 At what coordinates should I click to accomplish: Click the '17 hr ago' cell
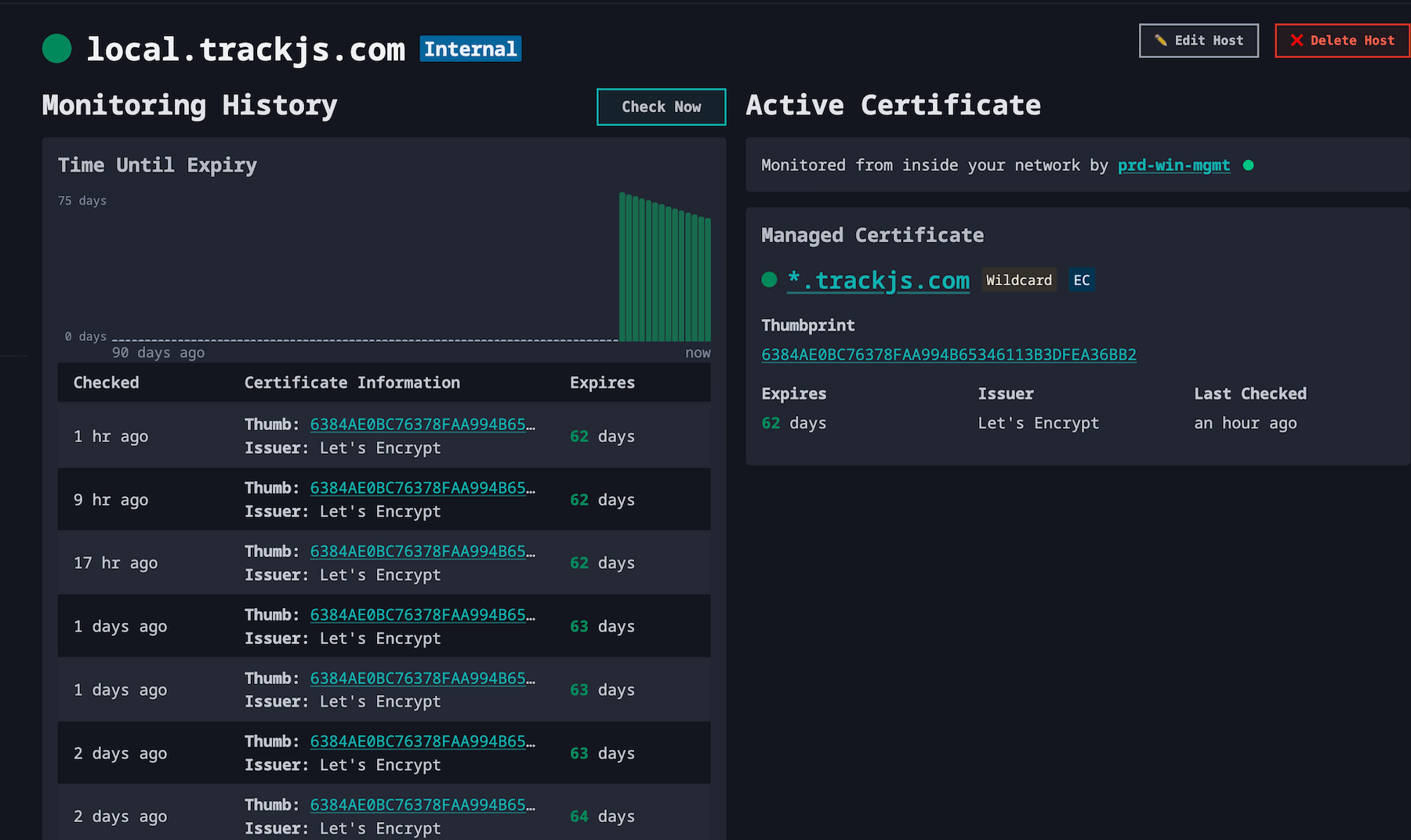coord(115,563)
